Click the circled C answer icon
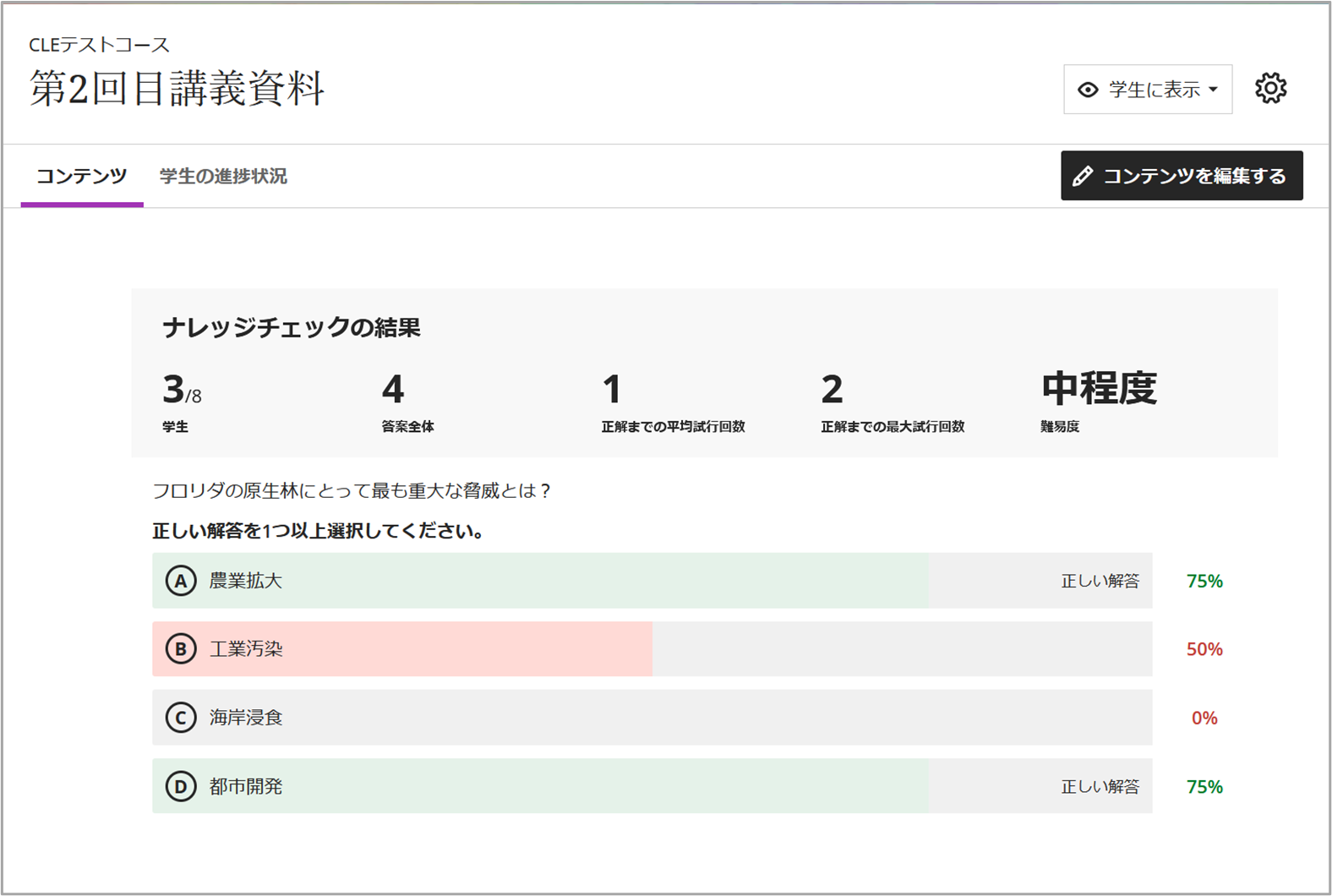Screen dimensions: 1332x896 [x=181, y=718]
